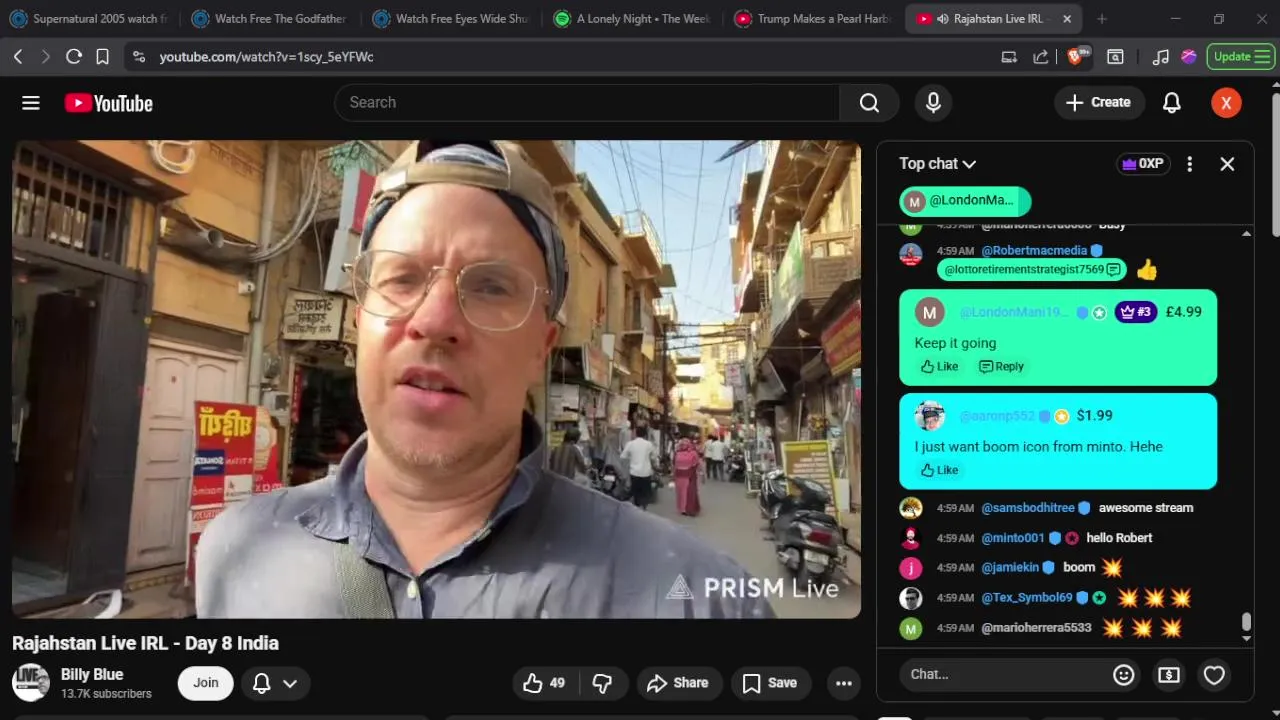
Task: Focus the YouTube search field
Action: pyautogui.click(x=588, y=103)
